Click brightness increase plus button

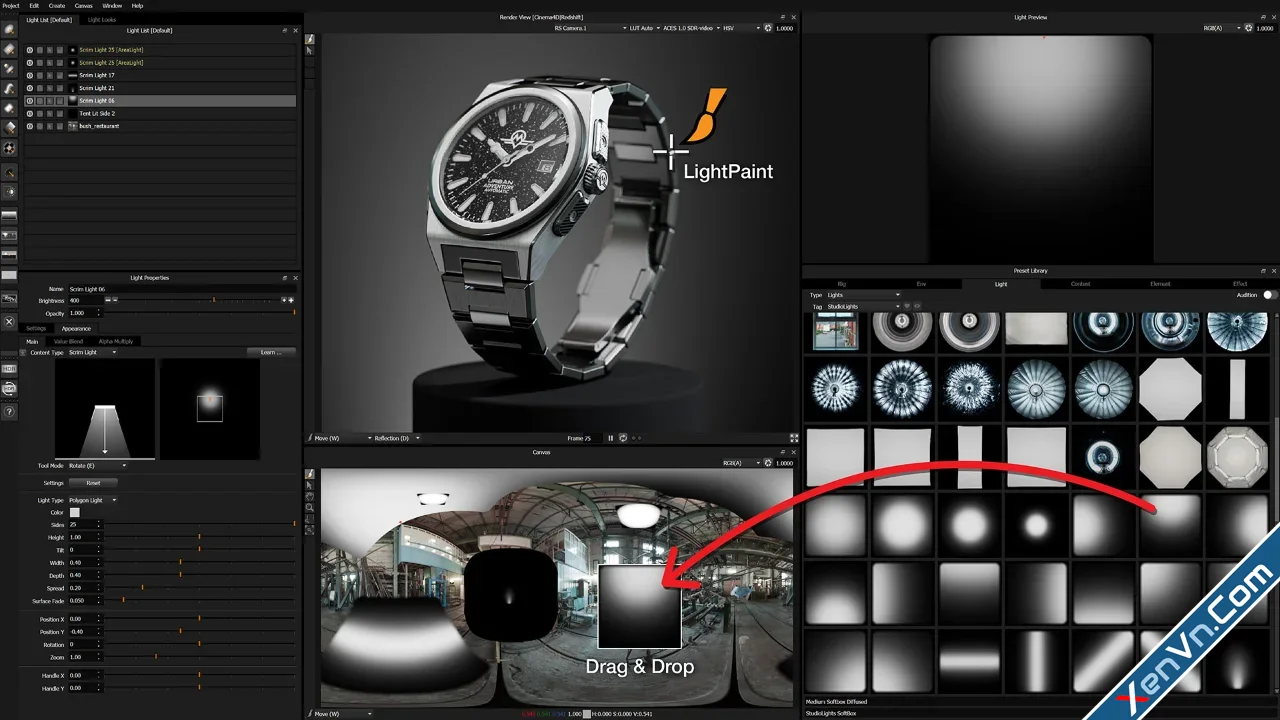click(x=290, y=300)
